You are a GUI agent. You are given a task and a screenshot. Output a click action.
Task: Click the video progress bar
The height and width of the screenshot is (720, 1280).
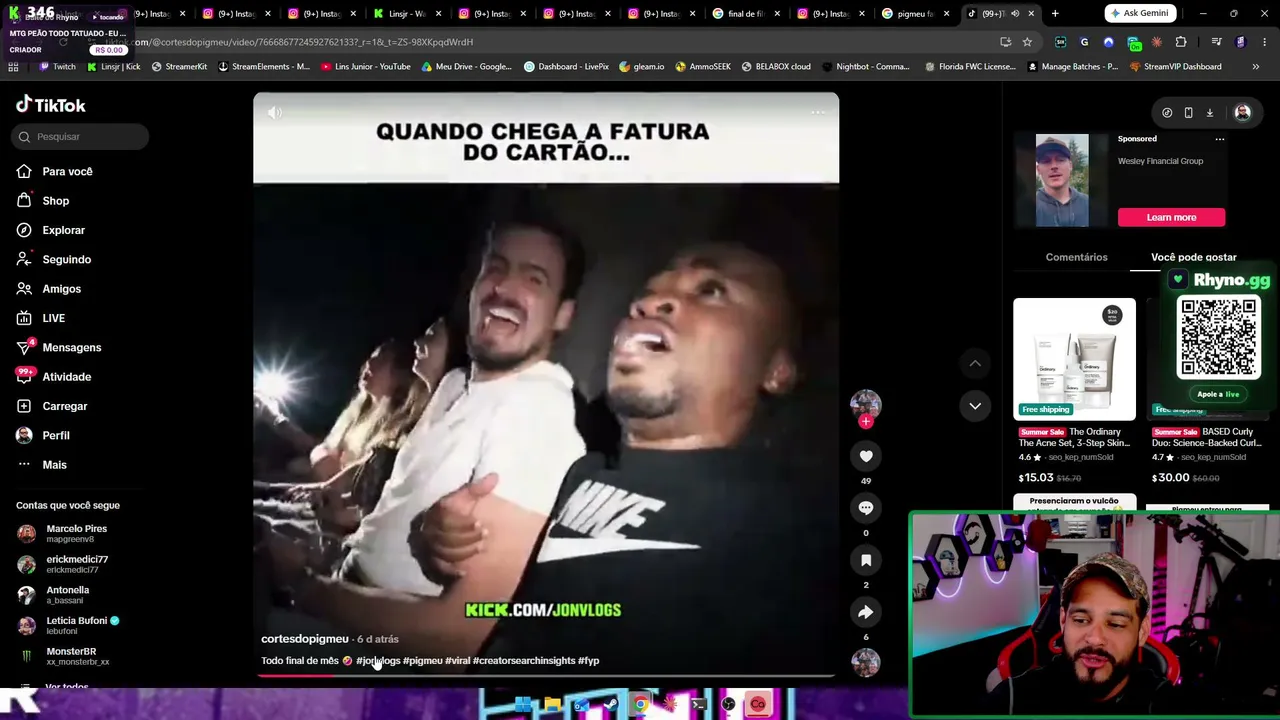click(546, 675)
